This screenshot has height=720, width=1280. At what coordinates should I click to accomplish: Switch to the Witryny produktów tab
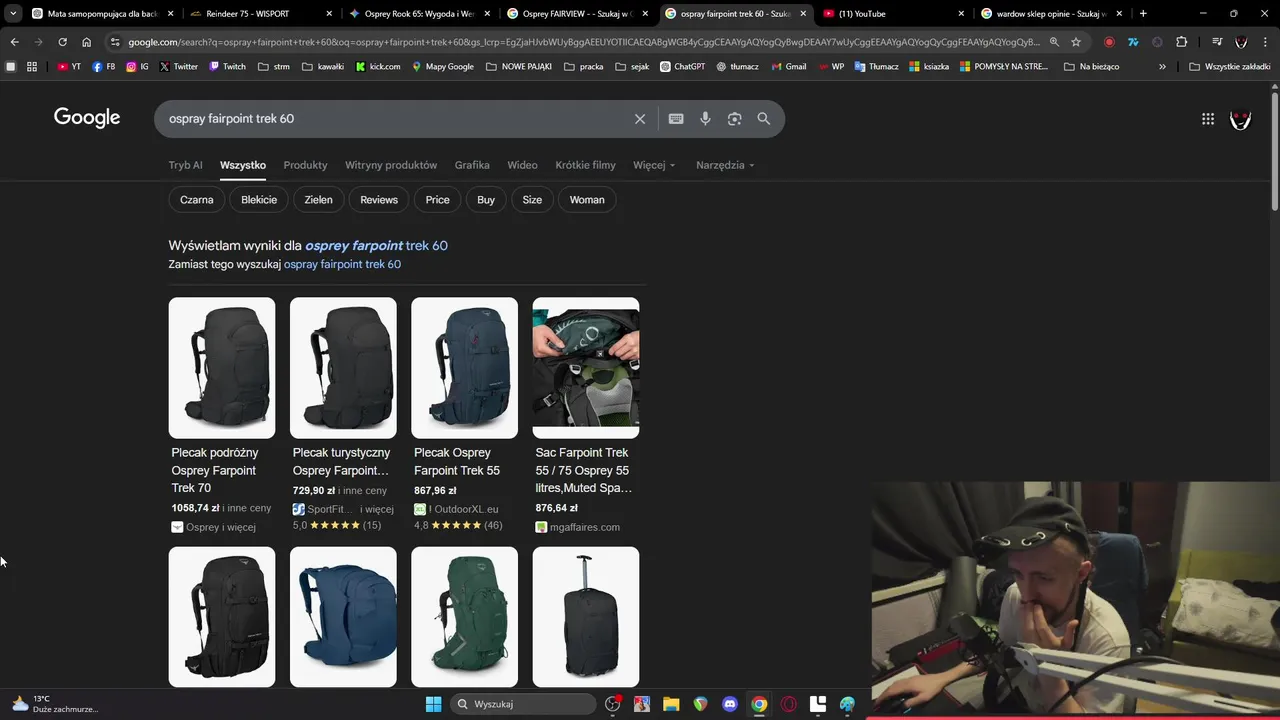coord(391,165)
